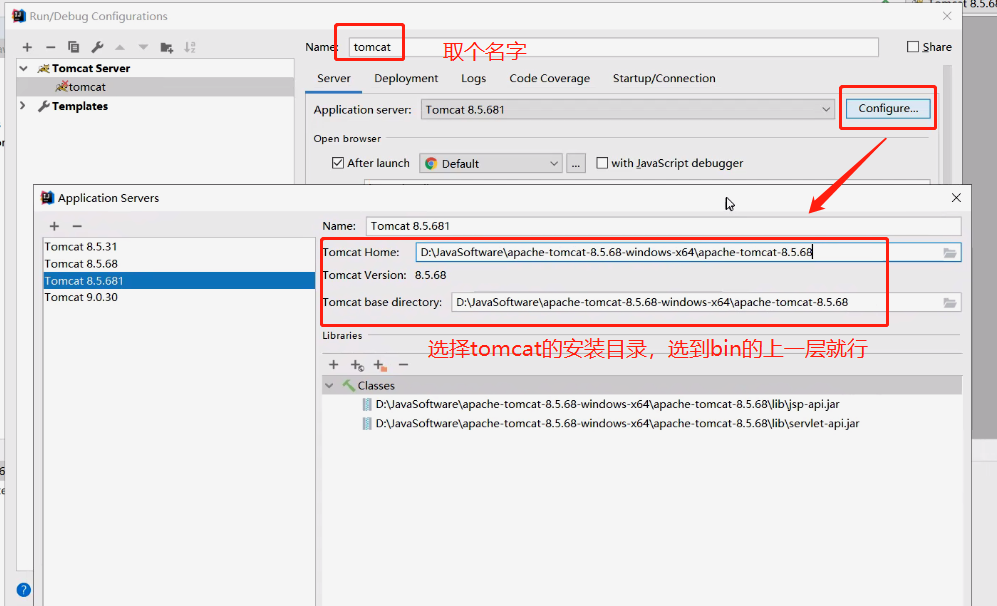
Task: Switch to the Deployment tab
Action: [406, 78]
